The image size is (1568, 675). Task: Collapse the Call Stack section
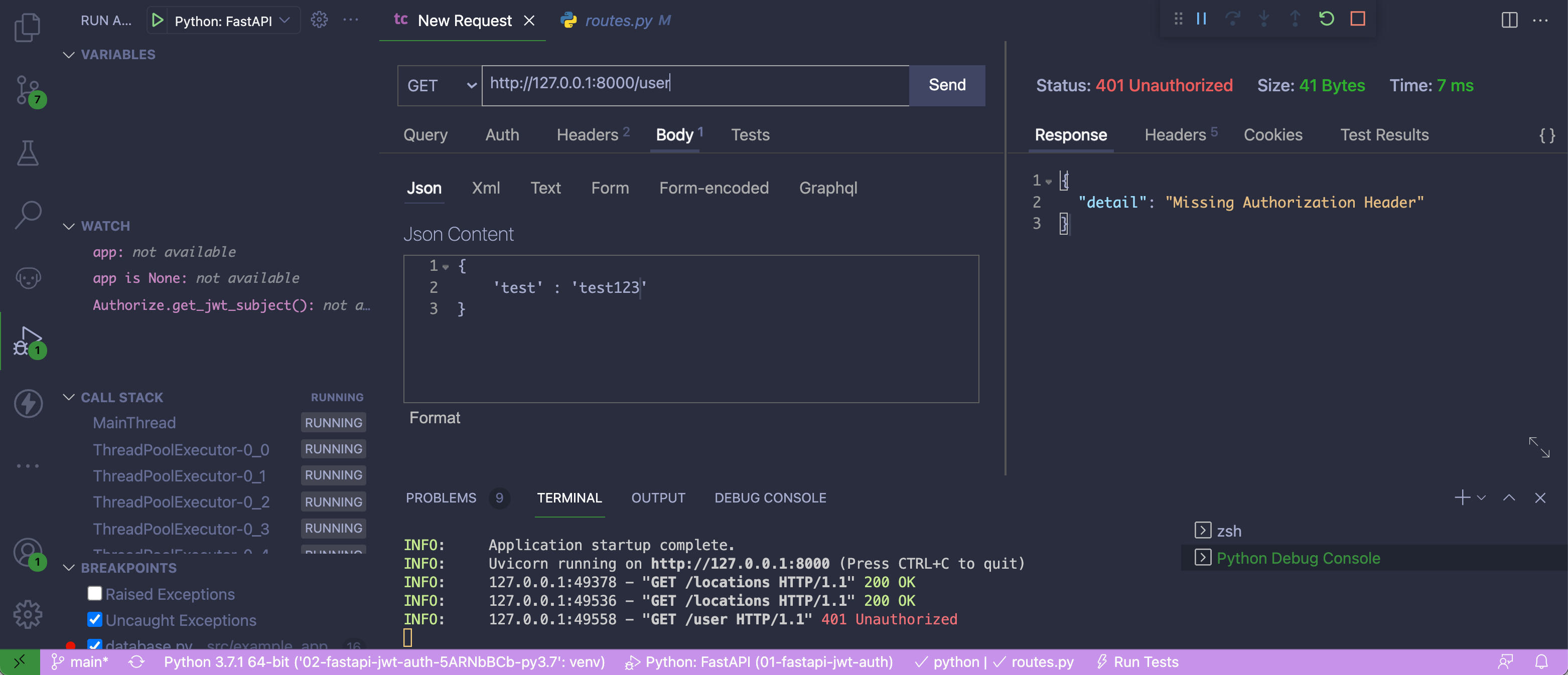[x=69, y=397]
